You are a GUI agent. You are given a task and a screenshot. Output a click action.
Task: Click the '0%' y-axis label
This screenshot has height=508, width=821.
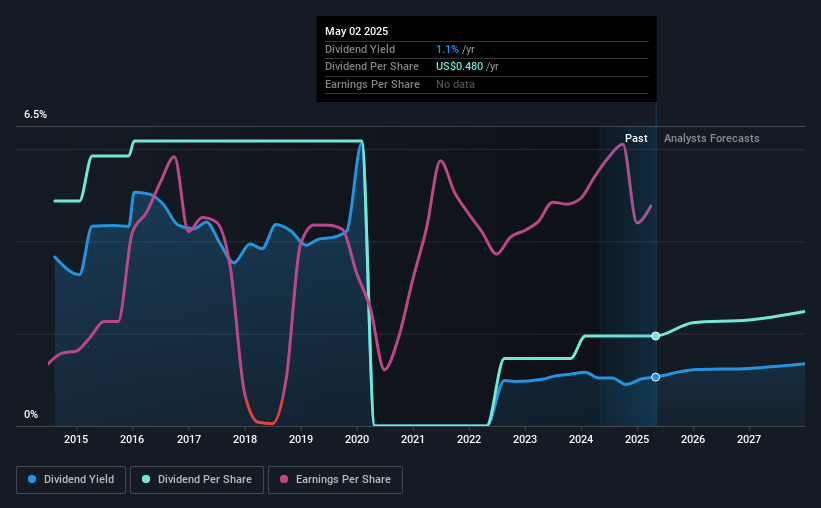coord(31,414)
